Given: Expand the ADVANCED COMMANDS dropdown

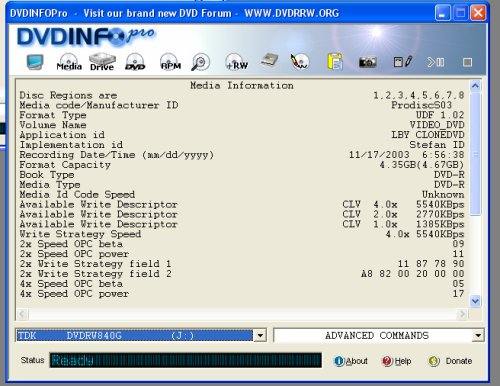Looking at the screenshot, I should point(478,335).
